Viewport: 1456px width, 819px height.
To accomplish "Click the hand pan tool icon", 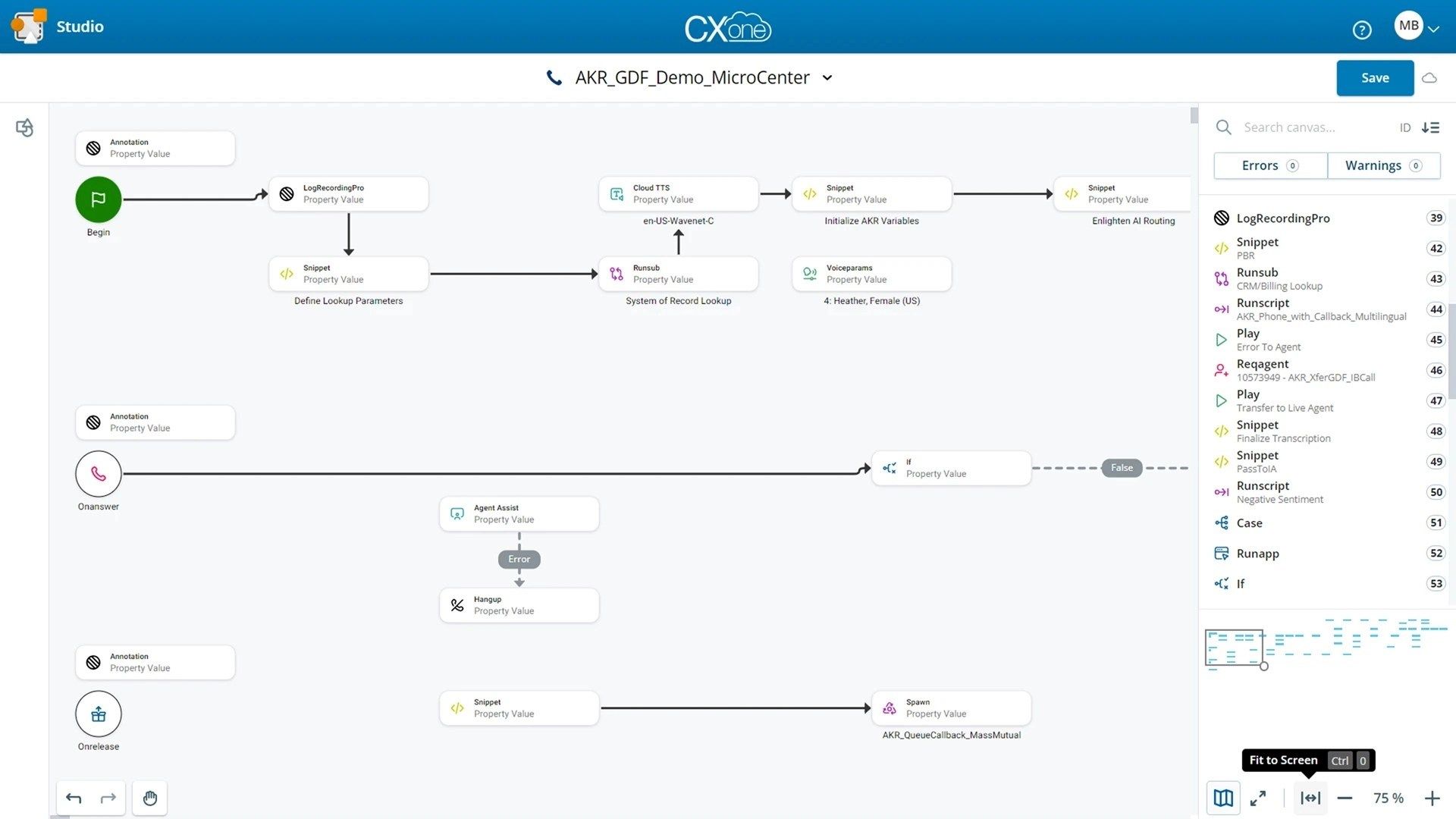I will click(150, 797).
